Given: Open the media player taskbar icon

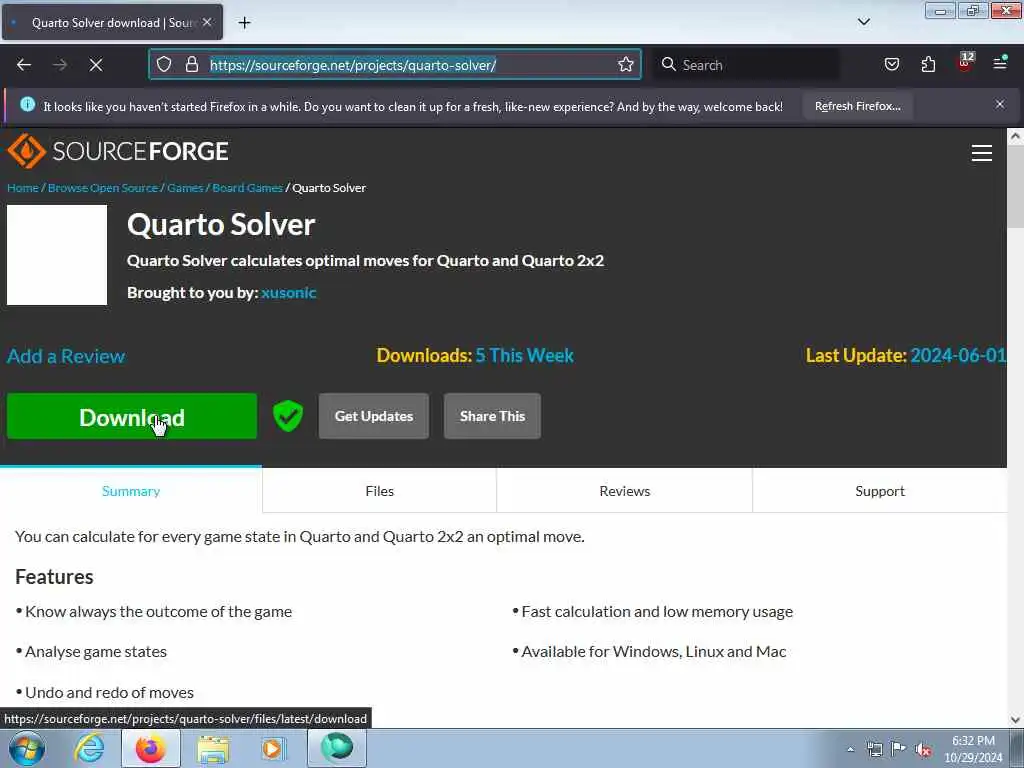Looking at the screenshot, I should click(x=273, y=748).
